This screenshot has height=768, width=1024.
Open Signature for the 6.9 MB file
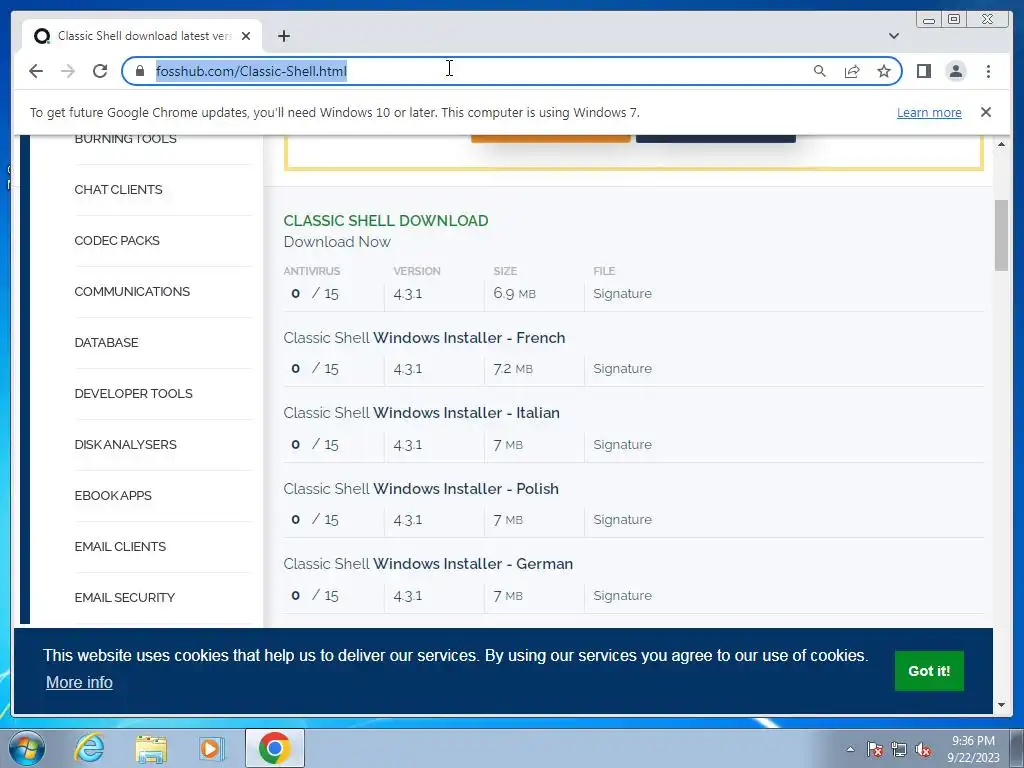point(622,293)
